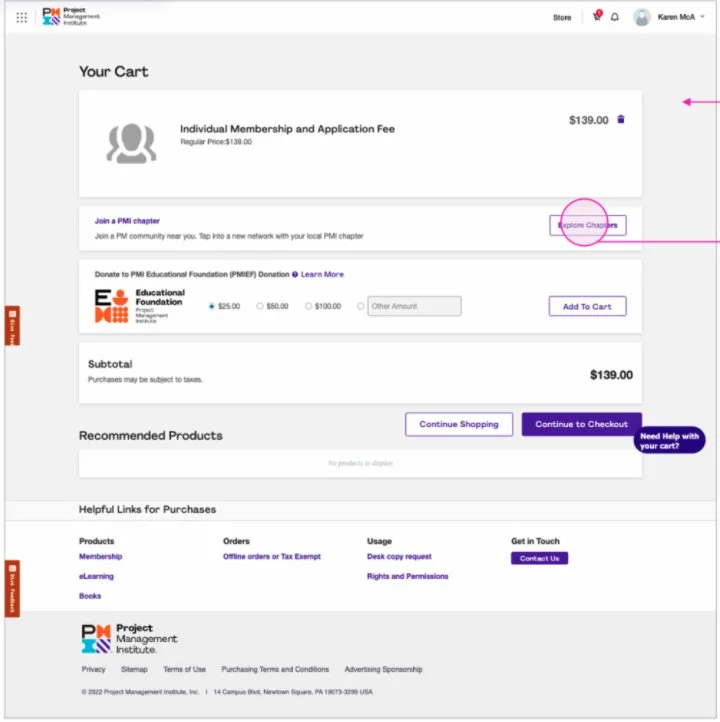Open the notifications bell
Screen dimensions: 720x722
[x=615, y=17]
